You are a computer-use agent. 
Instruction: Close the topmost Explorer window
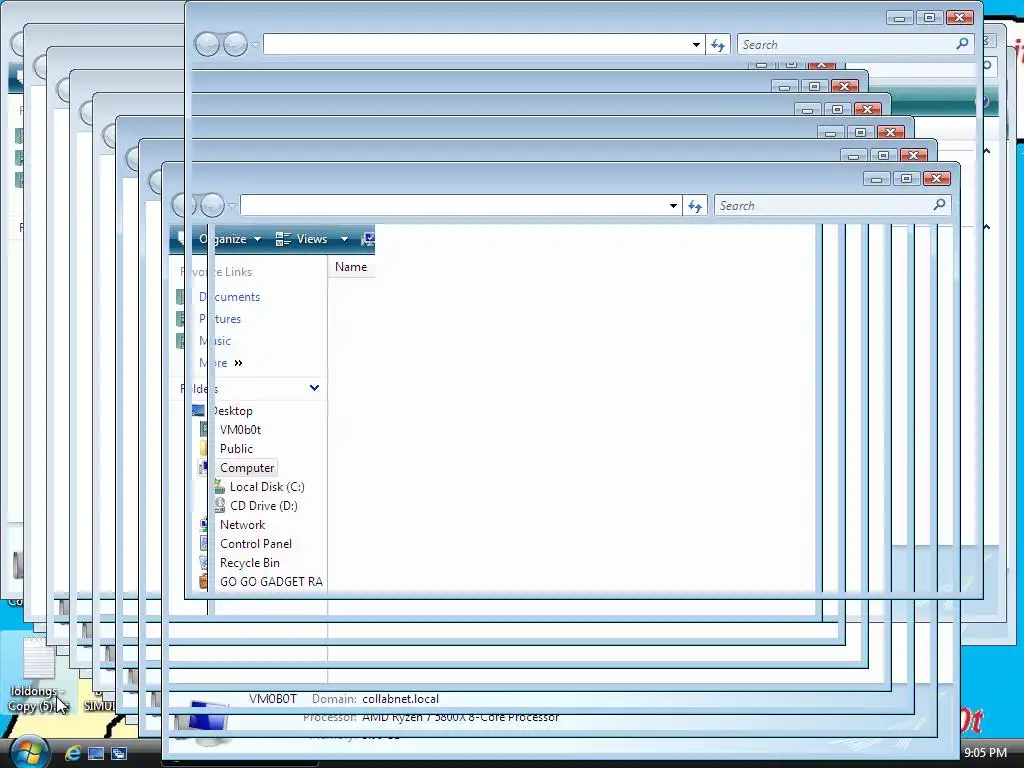pyautogui.click(x=959, y=17)
